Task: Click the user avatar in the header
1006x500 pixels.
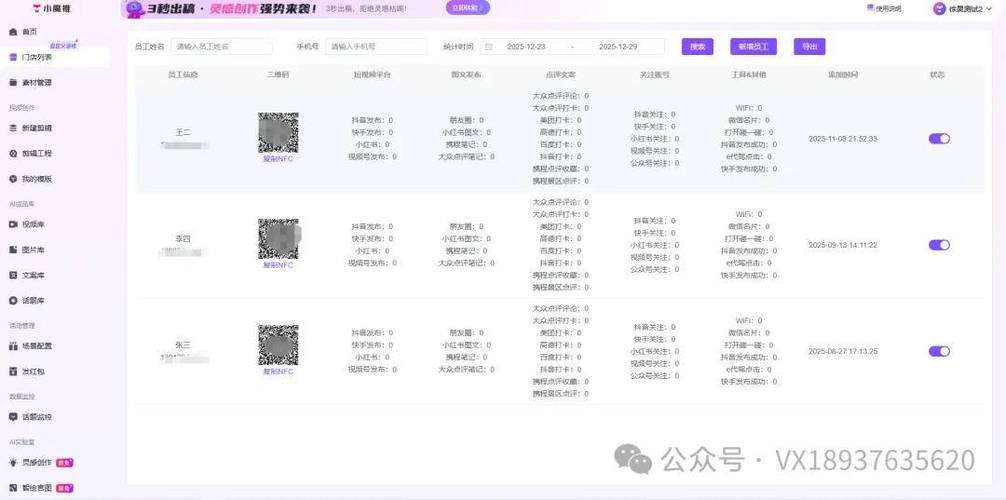Action: tap(939, 9)
